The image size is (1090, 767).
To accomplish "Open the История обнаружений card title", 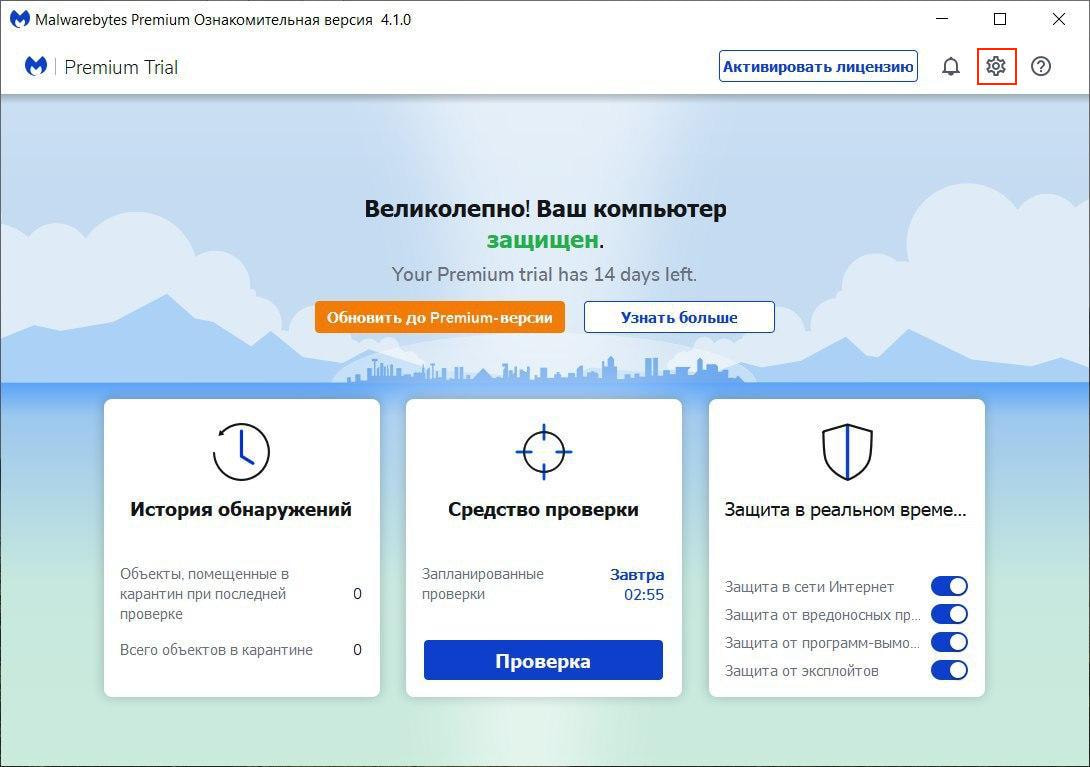I will pos(241,509).
